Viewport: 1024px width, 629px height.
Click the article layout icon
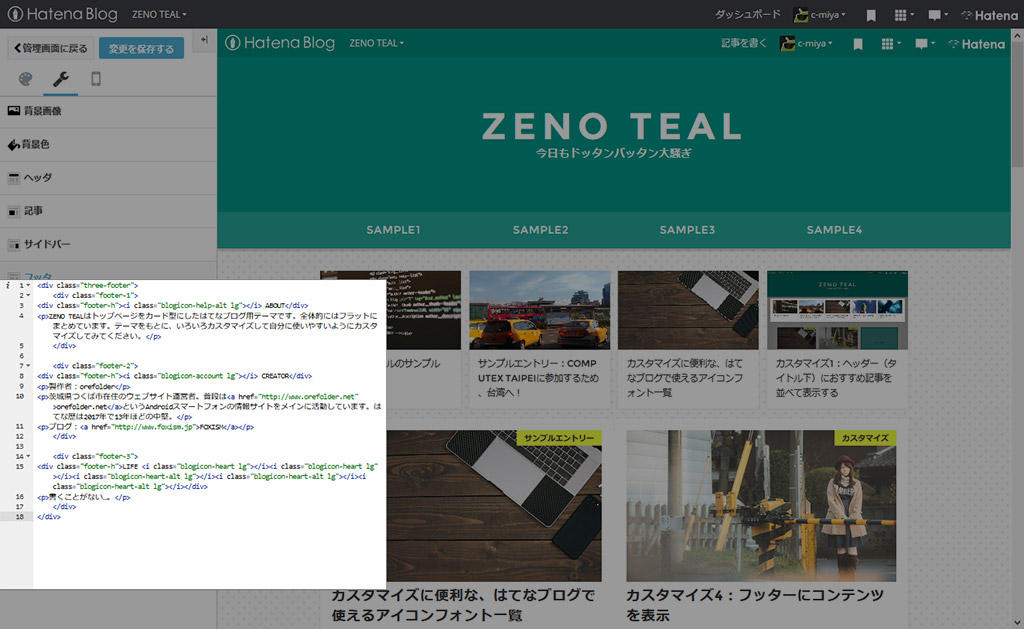click(x=14, y=211)
